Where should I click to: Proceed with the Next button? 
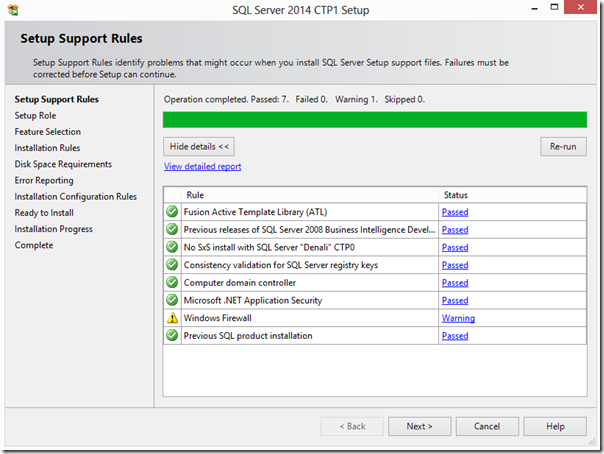click(x=419, y=426)
